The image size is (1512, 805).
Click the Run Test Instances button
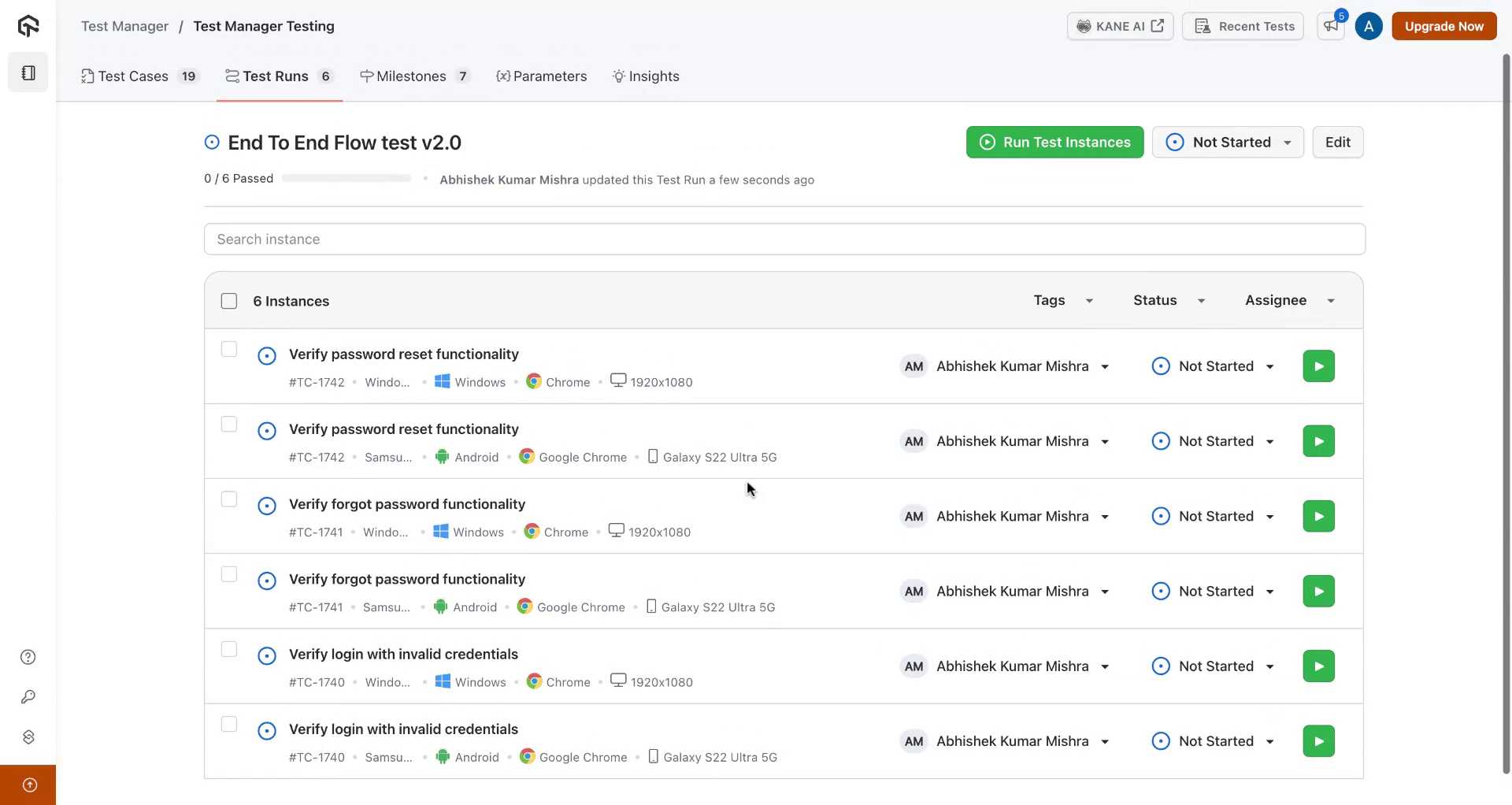point(1054,143)
